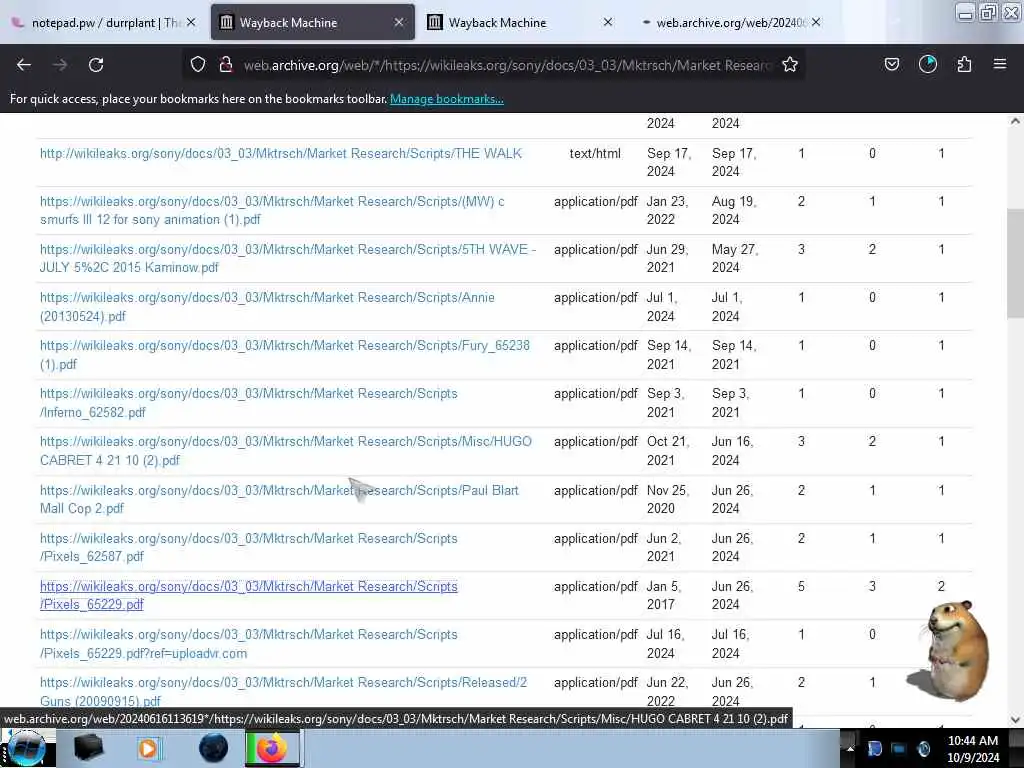Click the Jun 22, 2022 date cell
The height and width of the screenshot is (768, 1024).
(669, 691)
